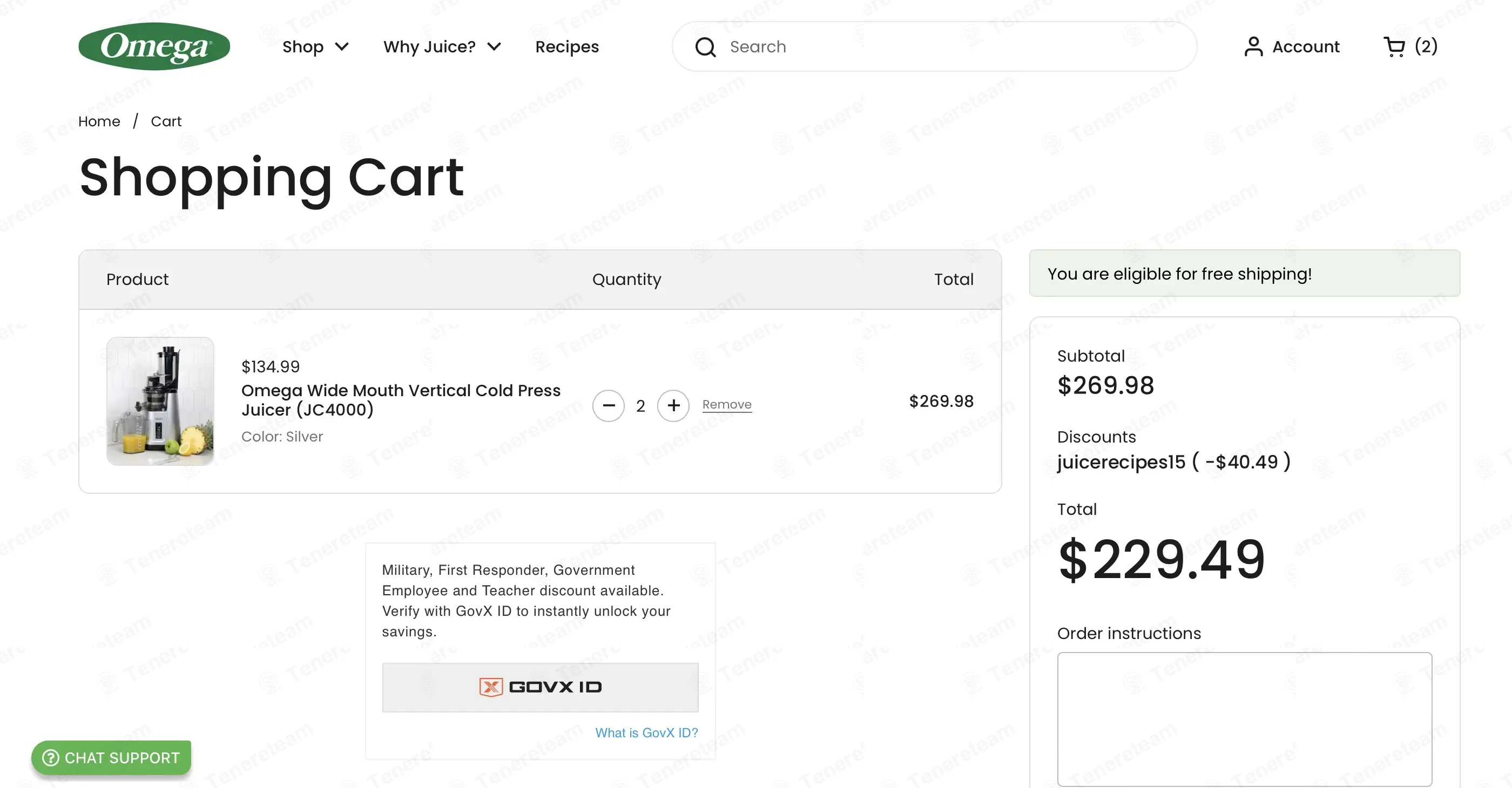Screen dimensions: 1512x788
Task: Expand the Why Juice? dropdown
Action: [x=442, y=46]
